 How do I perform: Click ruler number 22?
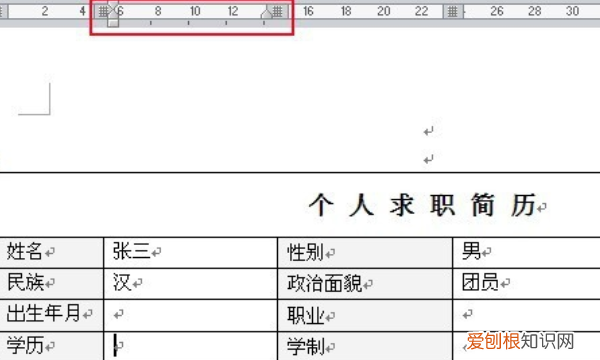(x=421, y=11)
